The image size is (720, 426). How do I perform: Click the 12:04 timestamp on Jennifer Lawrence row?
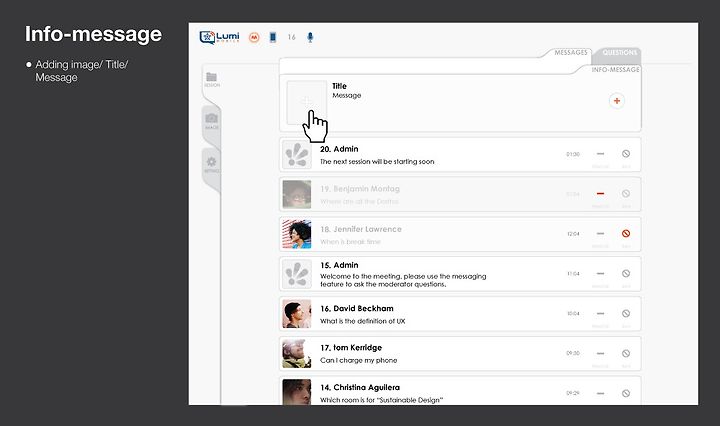click(x=573, y=234)
